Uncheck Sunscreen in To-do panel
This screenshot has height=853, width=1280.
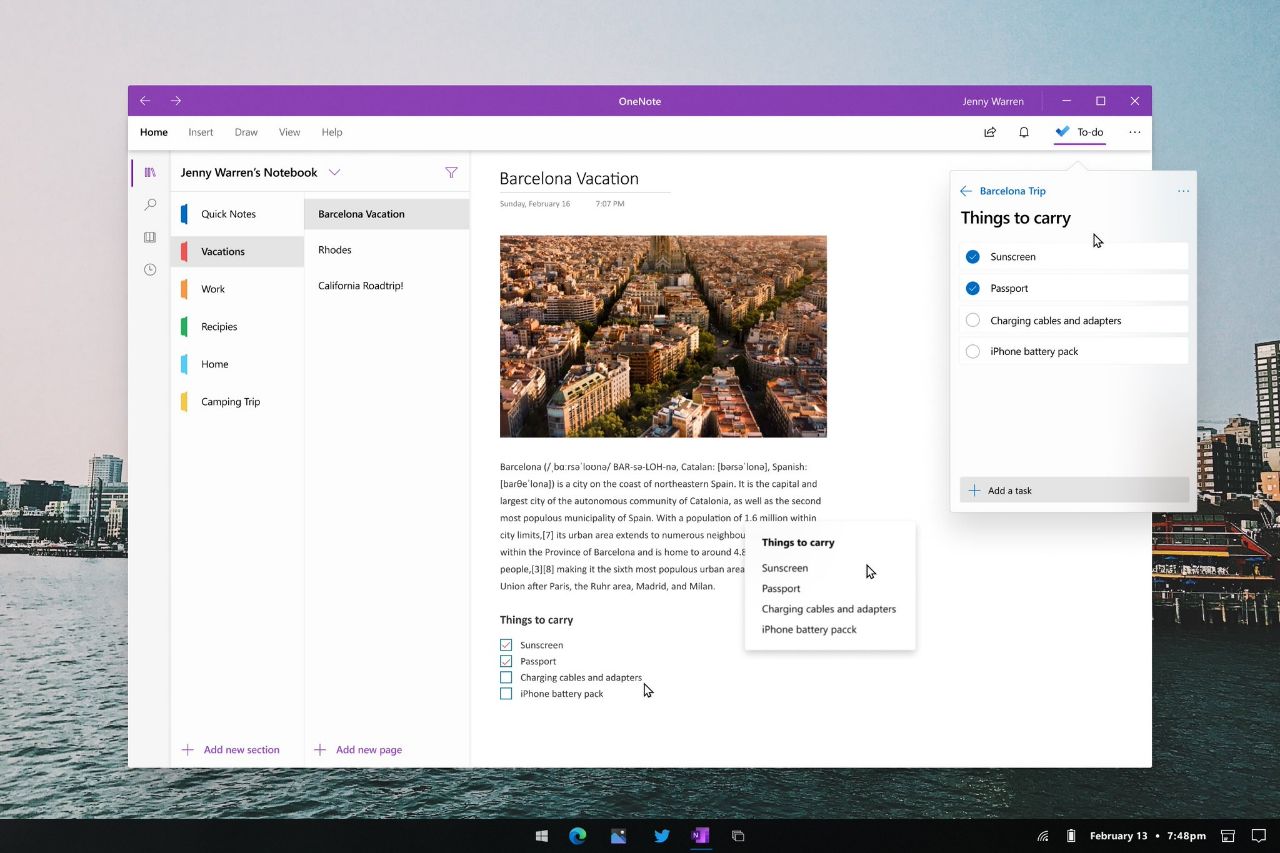click(973, 257)
